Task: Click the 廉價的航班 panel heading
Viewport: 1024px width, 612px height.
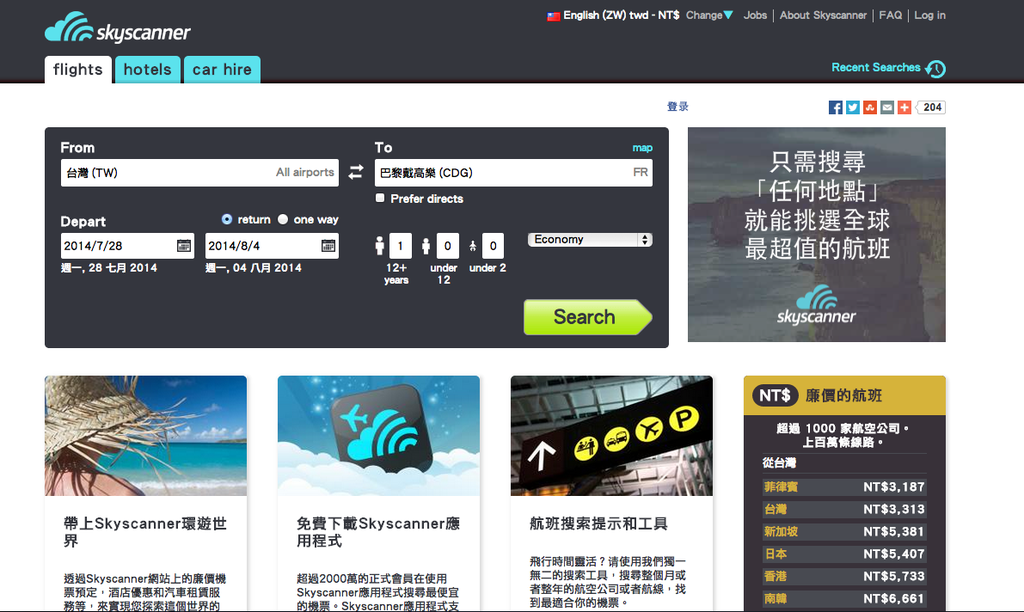Action: point(844,395)
